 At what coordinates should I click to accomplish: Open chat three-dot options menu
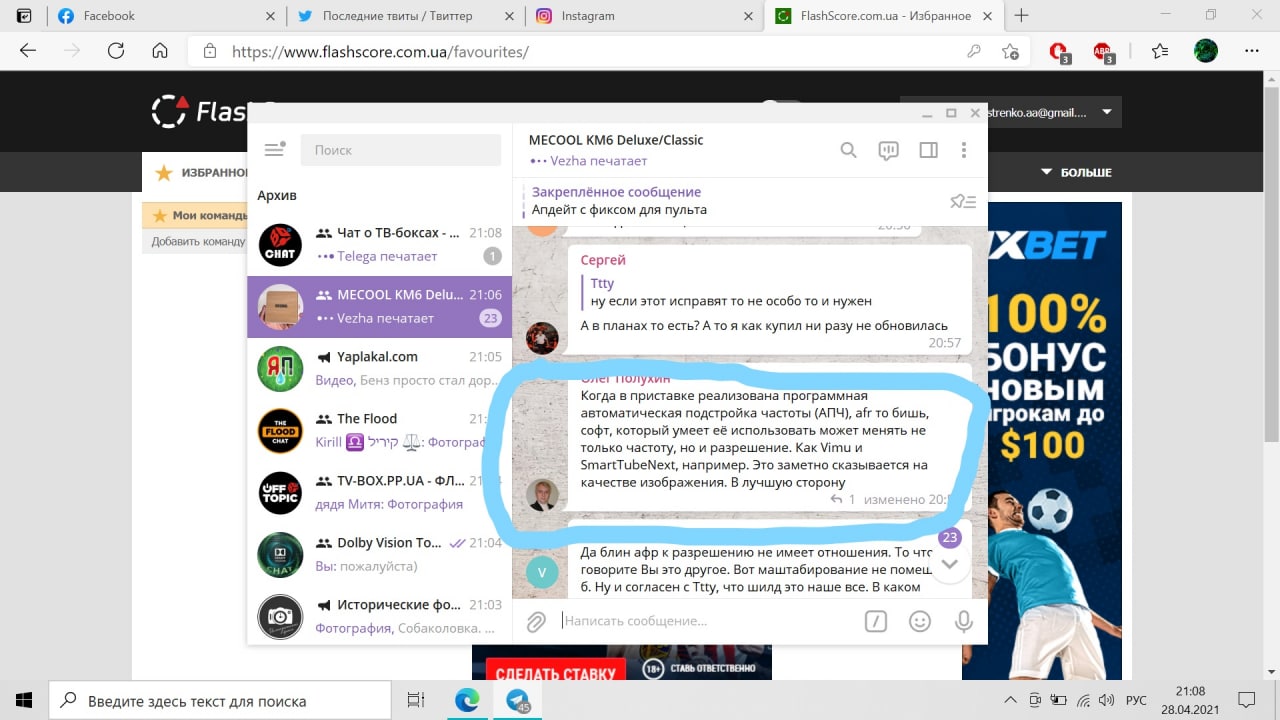coord(964,150)
